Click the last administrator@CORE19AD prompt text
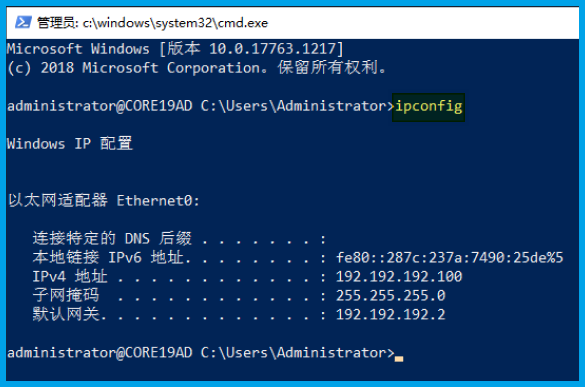585x387 pixels. click(201, 353)
